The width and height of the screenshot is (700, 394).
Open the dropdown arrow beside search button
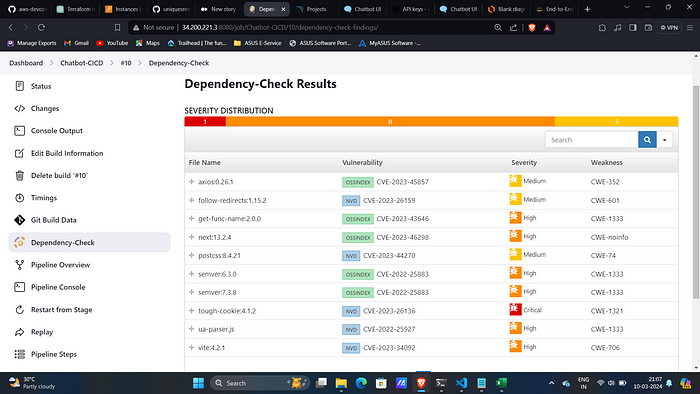pos(665,140)
